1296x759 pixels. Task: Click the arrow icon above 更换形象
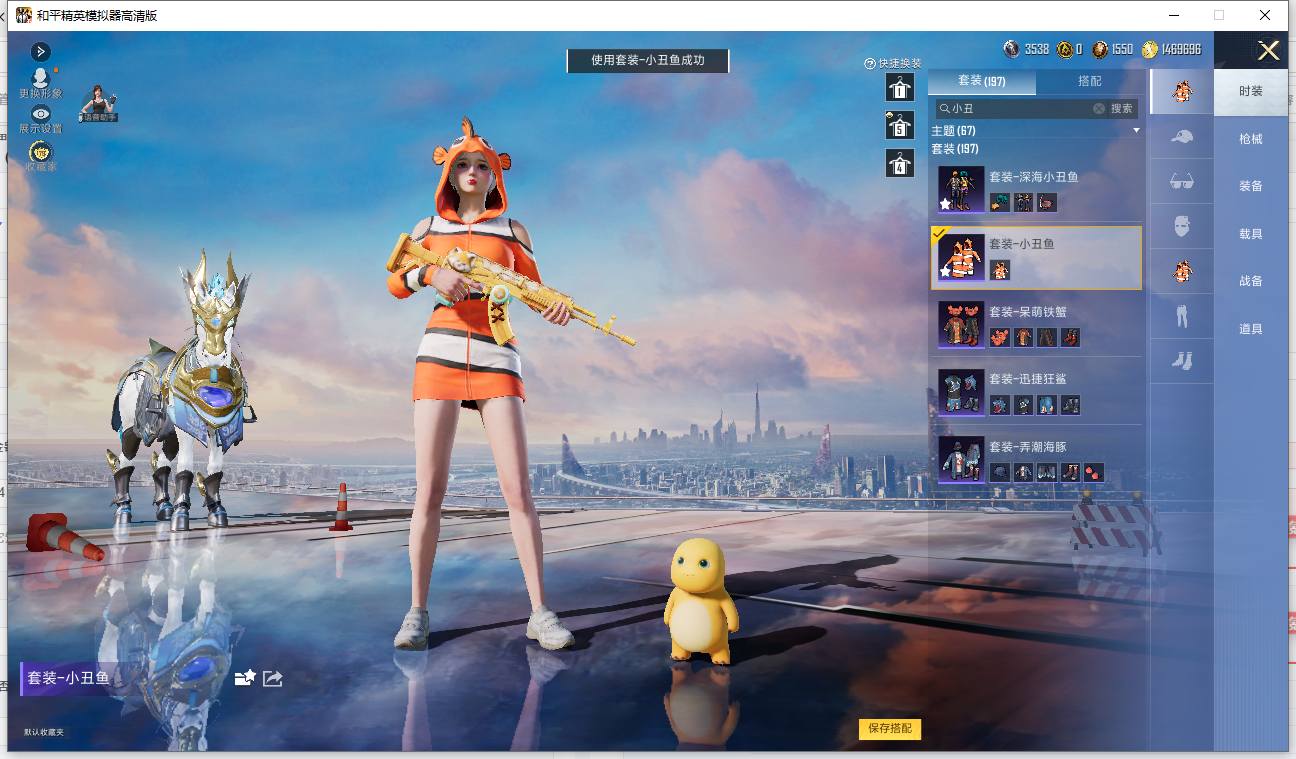[x=40, y=51]
